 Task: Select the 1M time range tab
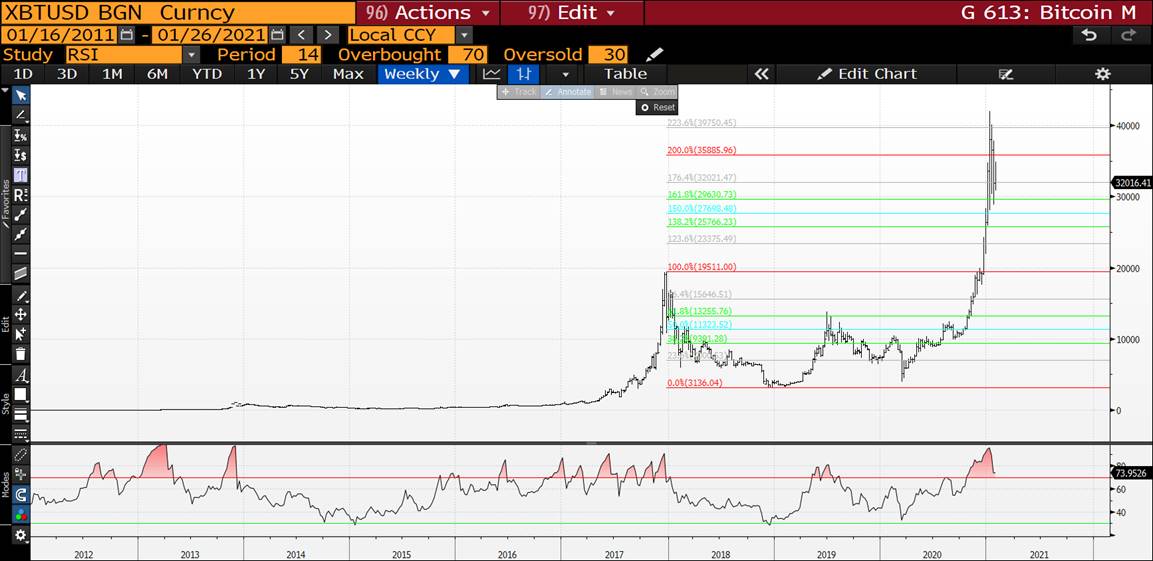click(112, 74)
